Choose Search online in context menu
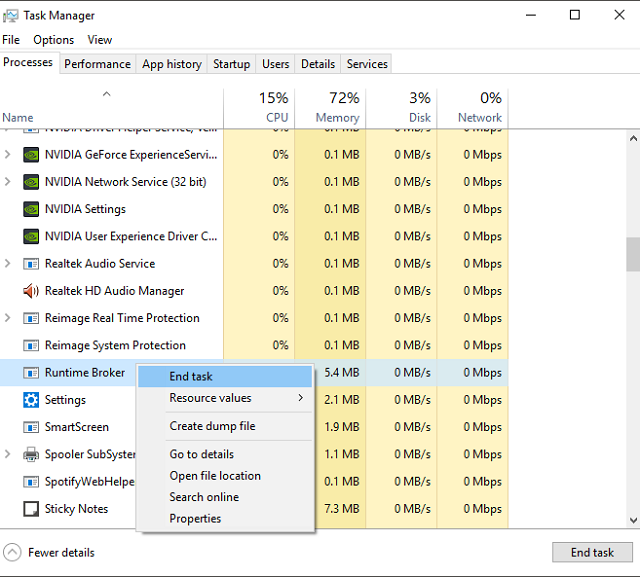This screenshot has width=640, height=577. (225, 497)
